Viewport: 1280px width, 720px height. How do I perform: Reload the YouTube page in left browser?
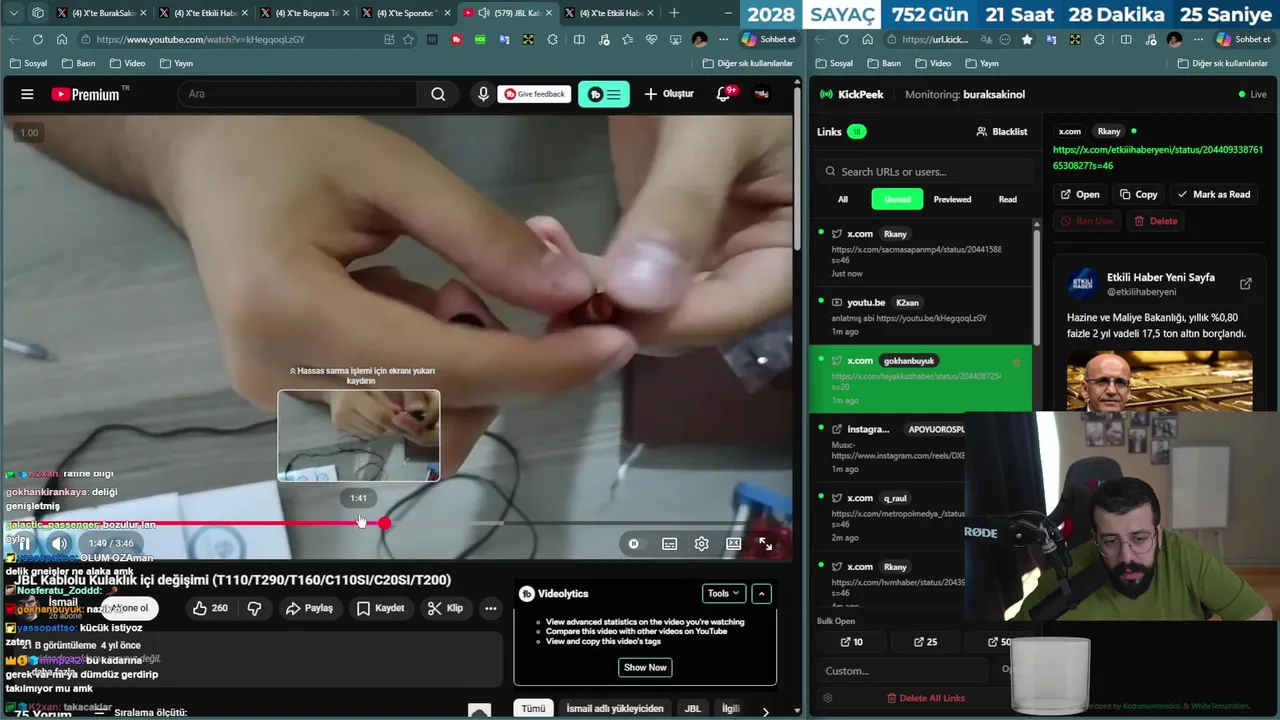click(x=37, y=39)
